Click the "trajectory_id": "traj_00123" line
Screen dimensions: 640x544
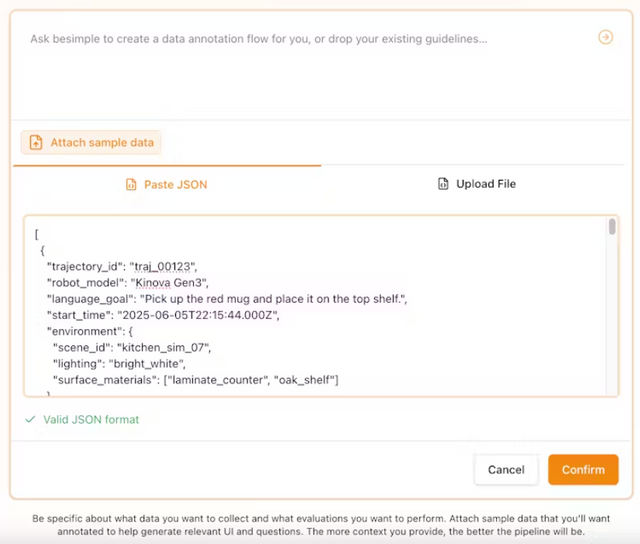click(x=122, y=266)
